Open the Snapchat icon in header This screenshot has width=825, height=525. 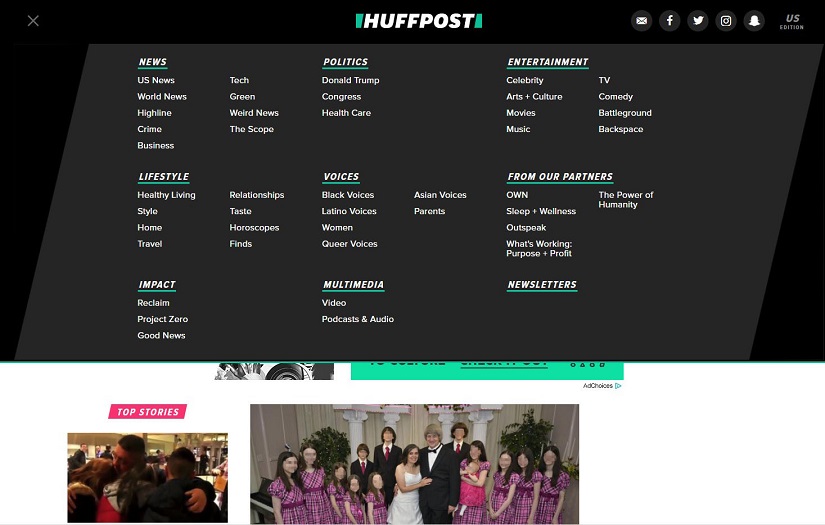coord(754,21)
